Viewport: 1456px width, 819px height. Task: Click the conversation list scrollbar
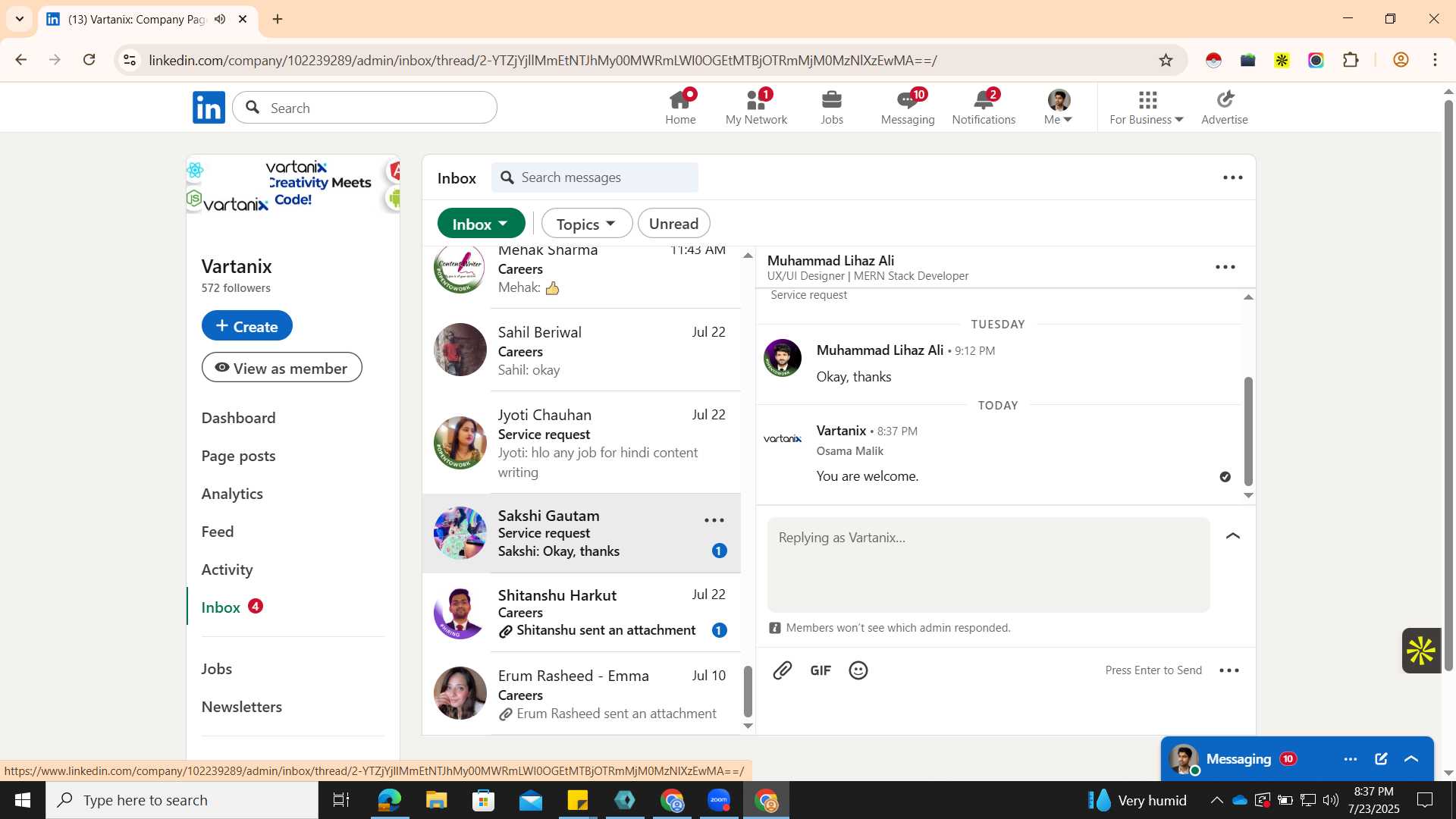pyautogui.click(x=748, y=691)
